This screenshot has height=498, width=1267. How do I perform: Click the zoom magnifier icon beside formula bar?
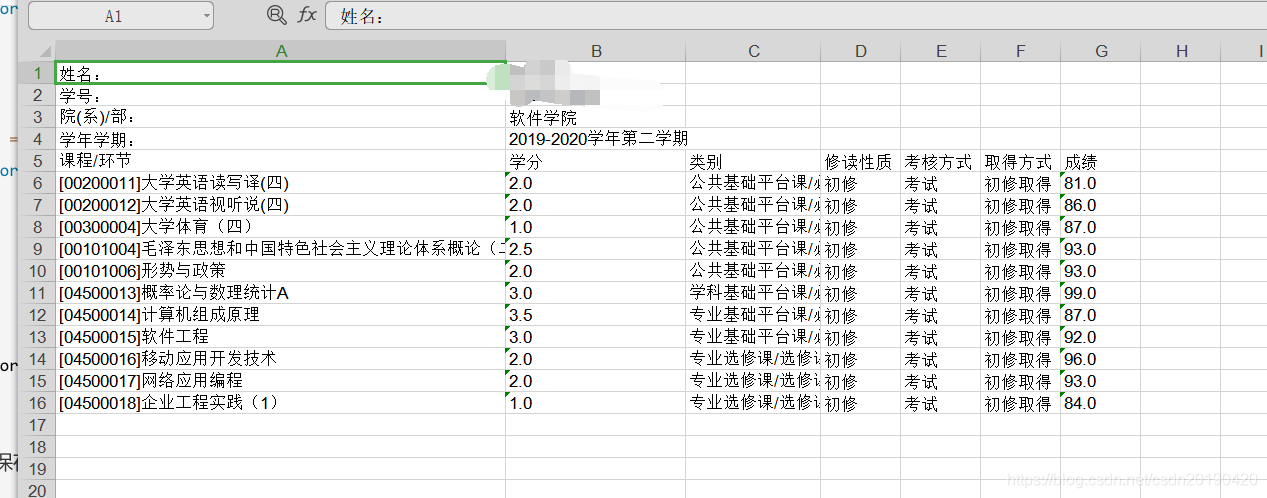277,15
